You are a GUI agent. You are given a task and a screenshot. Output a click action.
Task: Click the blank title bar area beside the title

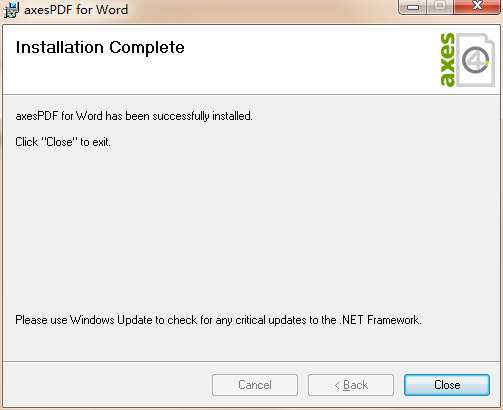tap(260, 10)
